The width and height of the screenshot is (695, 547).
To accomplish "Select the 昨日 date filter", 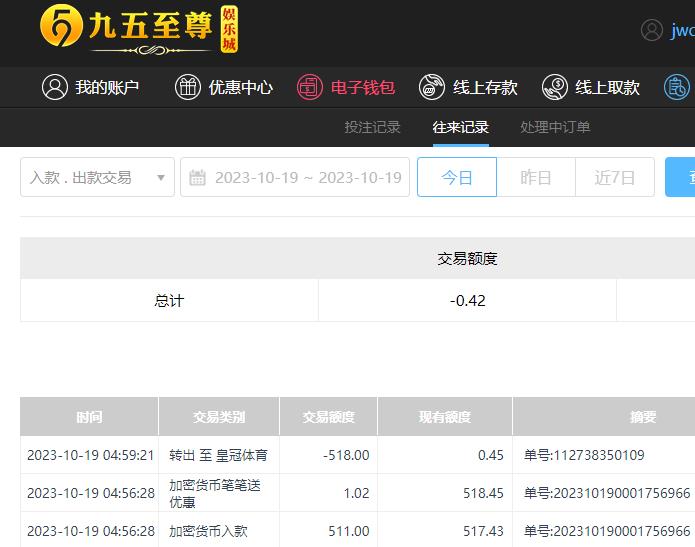I will (x=536, y=177).
